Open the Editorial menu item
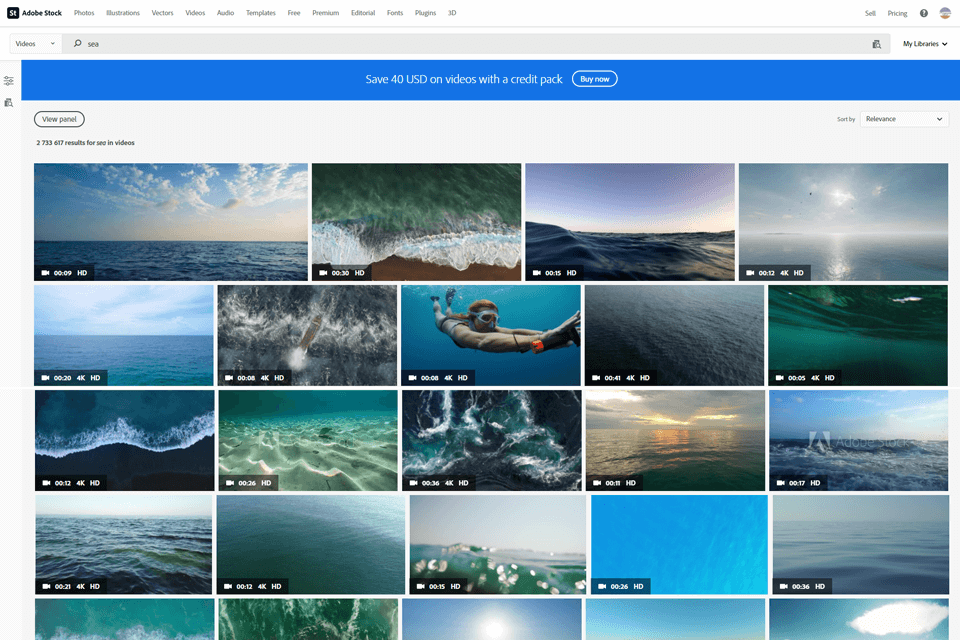Image resolution: width=960 pixels, height=640 pixels. click(x=362, y=13)
